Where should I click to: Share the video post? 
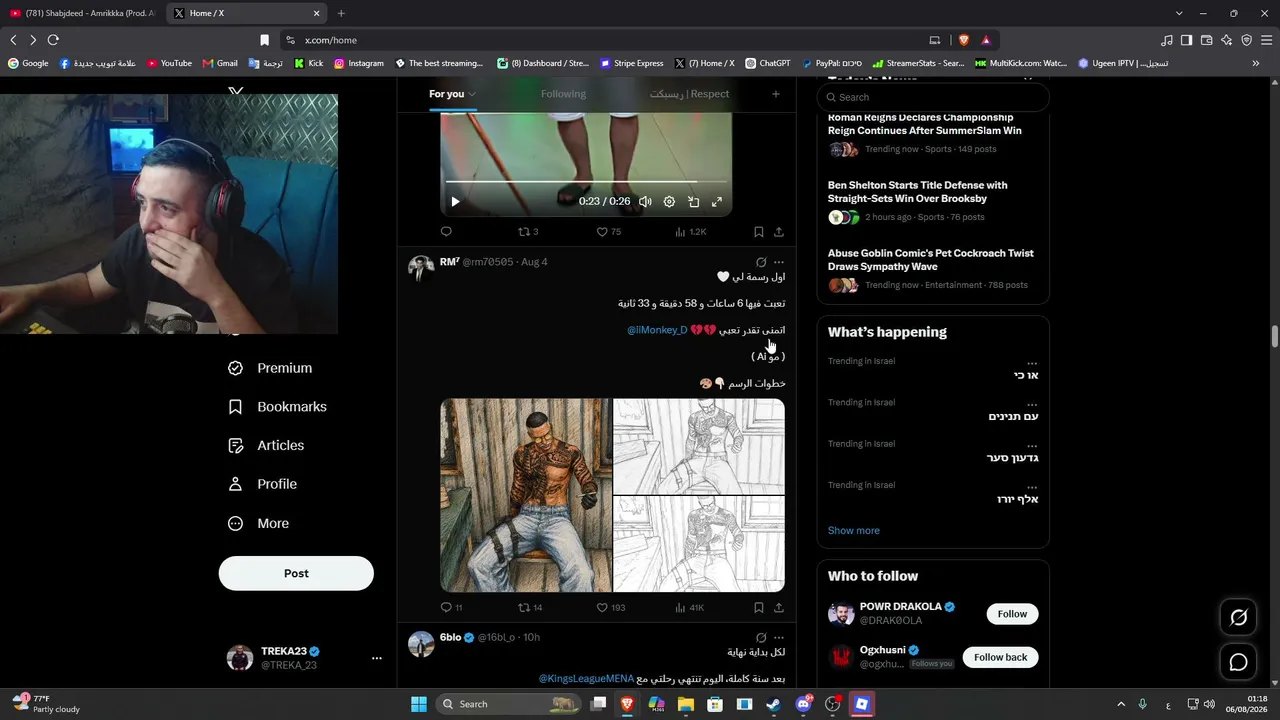click(779, 232)
